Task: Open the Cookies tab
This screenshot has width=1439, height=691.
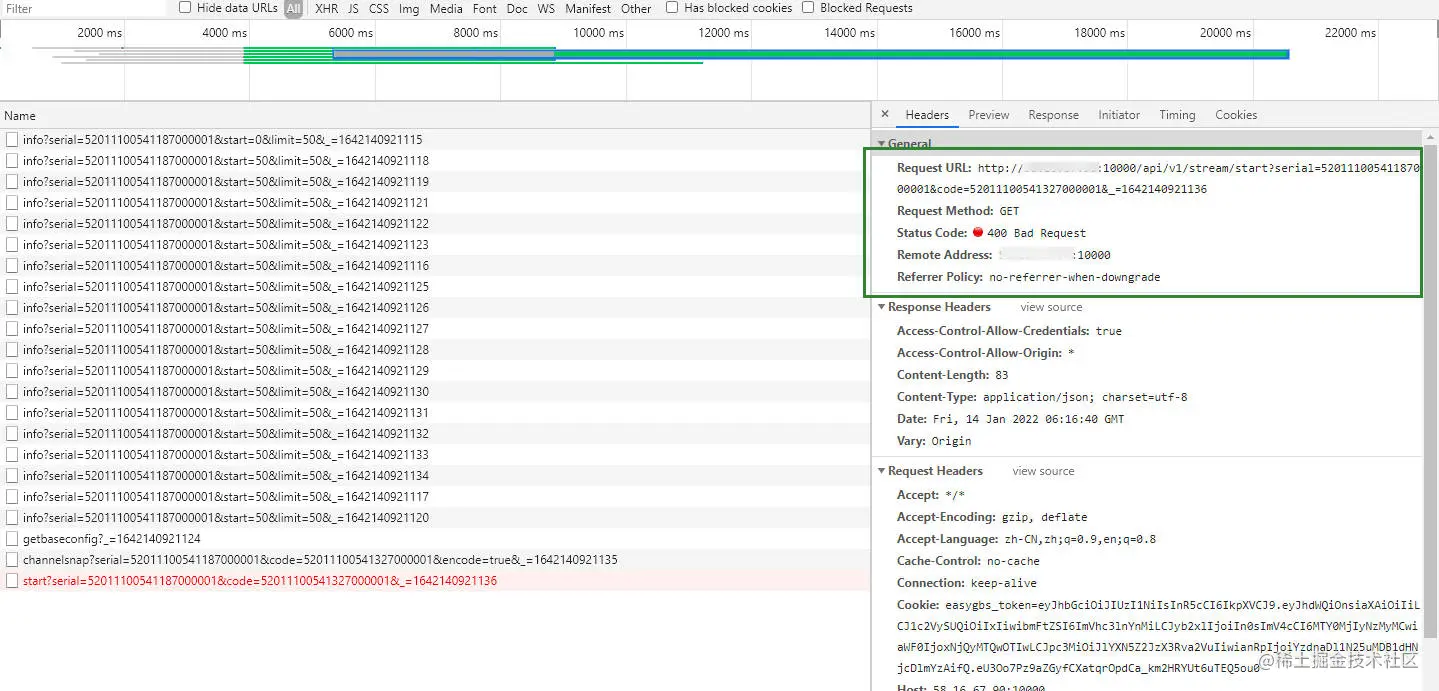Action: (1236, 115)
